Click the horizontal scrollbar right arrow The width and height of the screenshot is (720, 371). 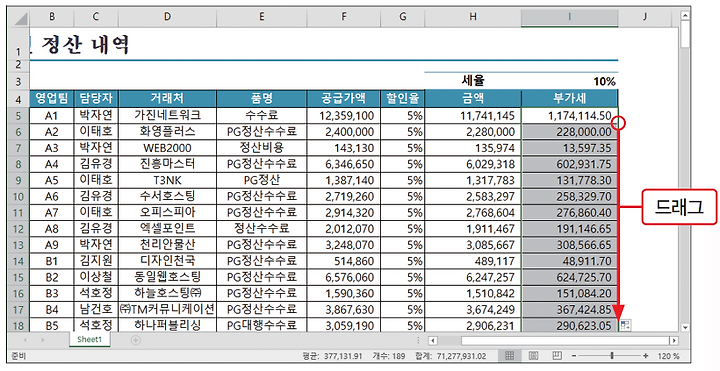coord(674,341)
